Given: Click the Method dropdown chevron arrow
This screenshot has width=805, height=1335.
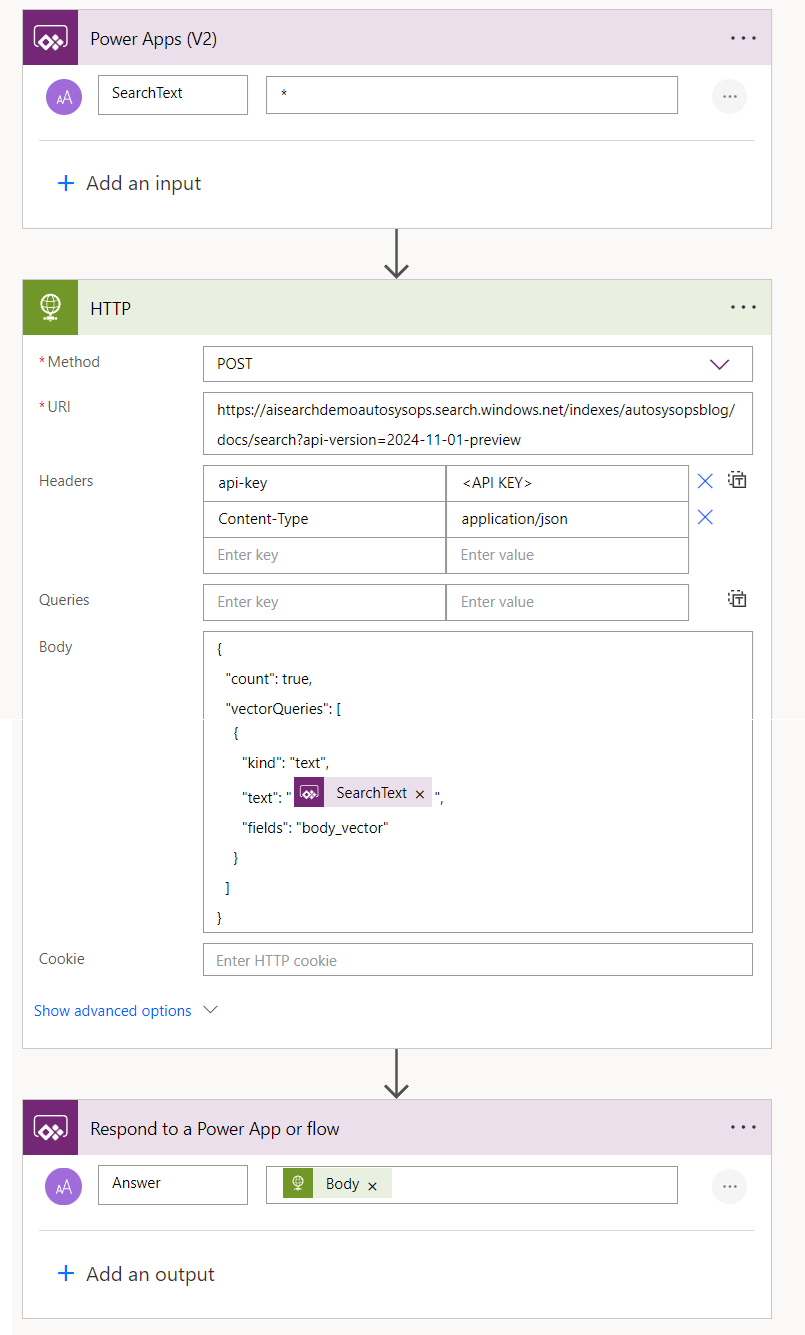Looking at the screenshot, I should pos(720,364).
